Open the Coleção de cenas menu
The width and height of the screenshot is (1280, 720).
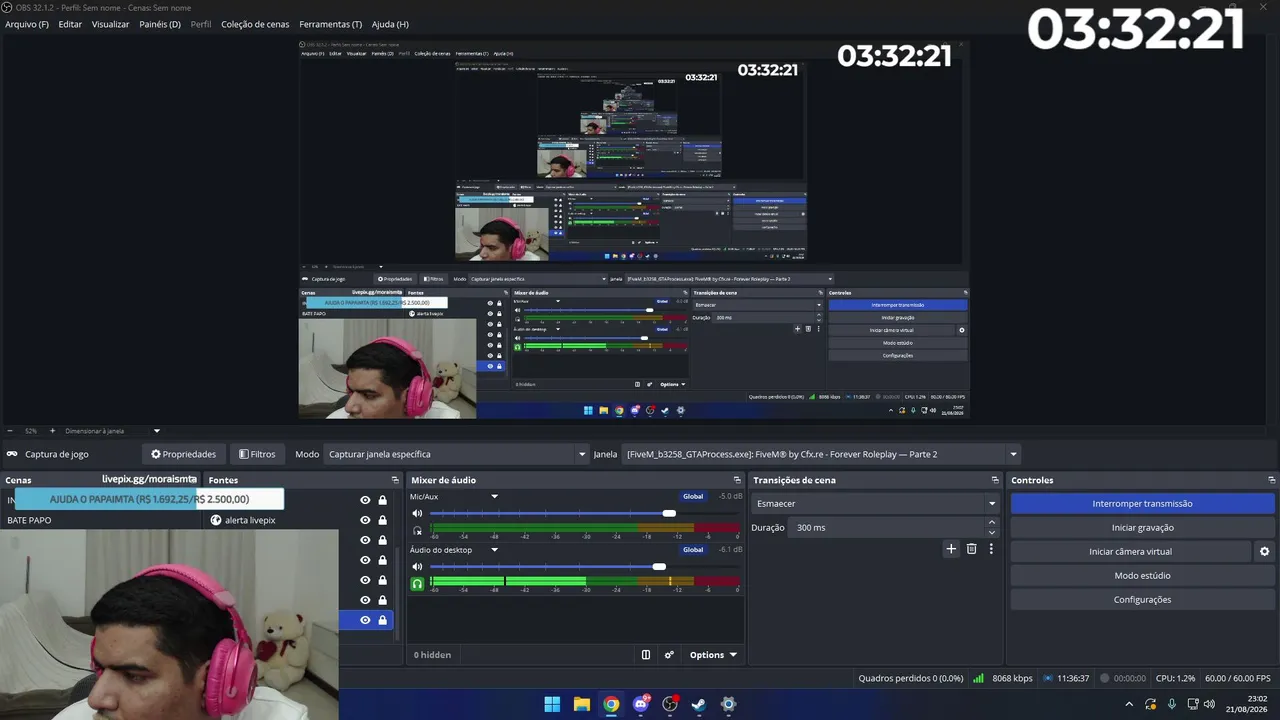(255, 24)
